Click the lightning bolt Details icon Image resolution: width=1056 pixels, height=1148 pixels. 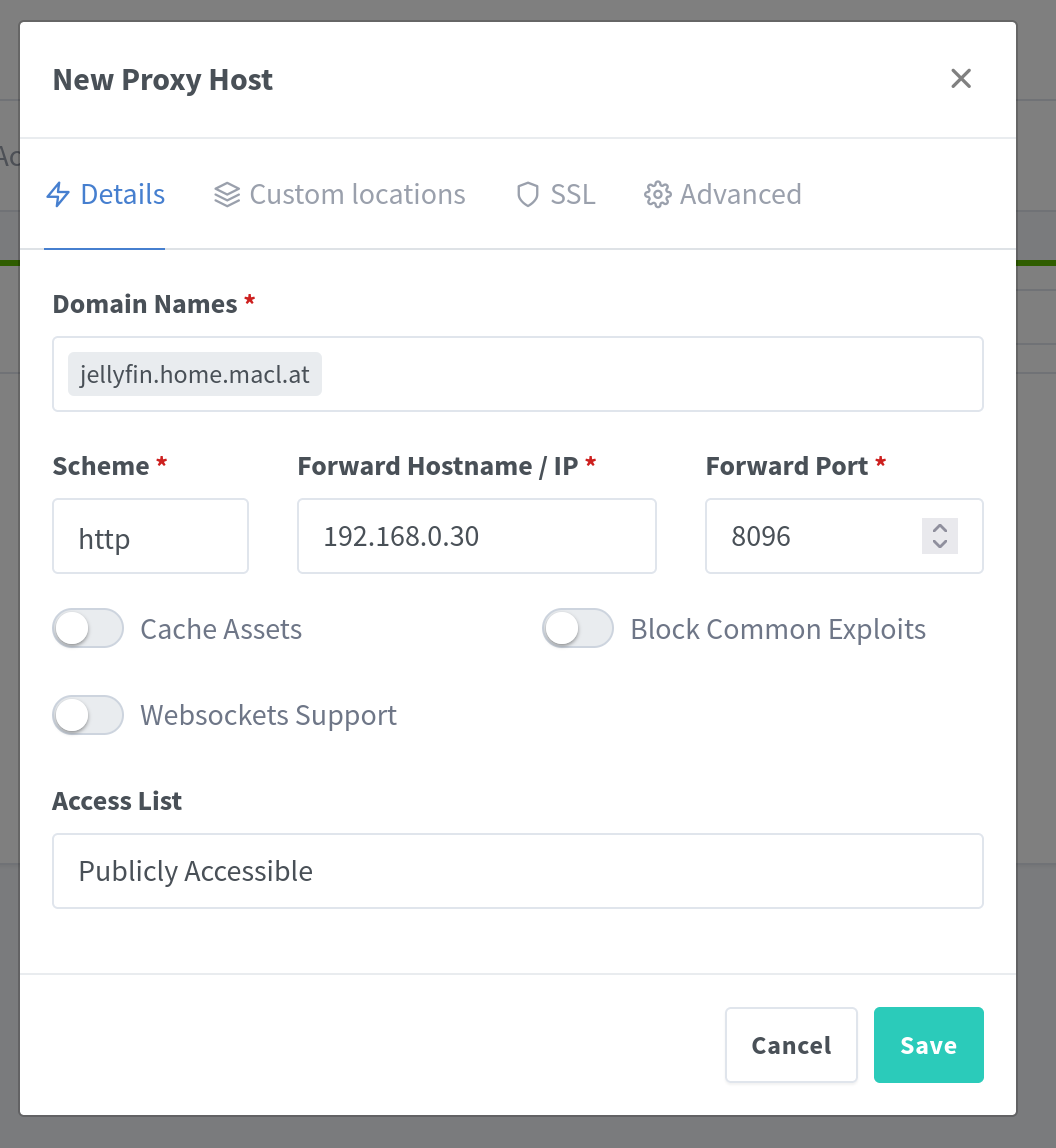tap(59, 194)
